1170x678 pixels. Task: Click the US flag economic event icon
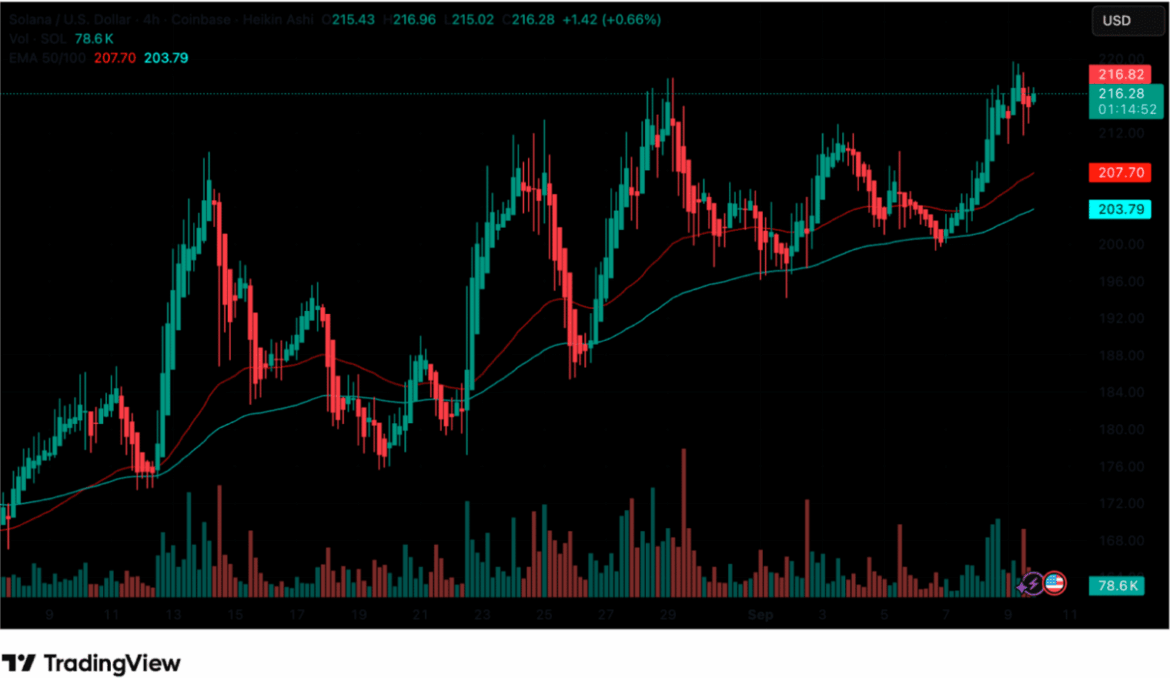1054,584
